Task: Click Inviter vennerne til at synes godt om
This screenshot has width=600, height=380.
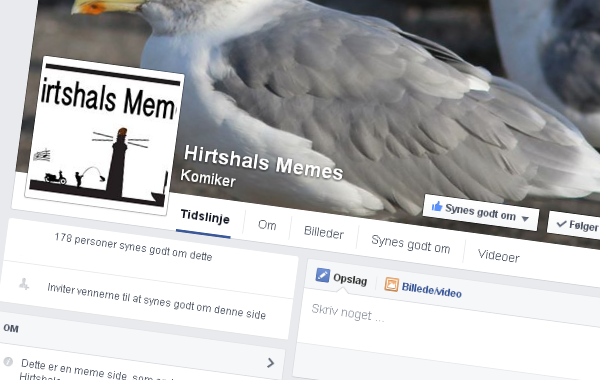Action: [156, 301]
